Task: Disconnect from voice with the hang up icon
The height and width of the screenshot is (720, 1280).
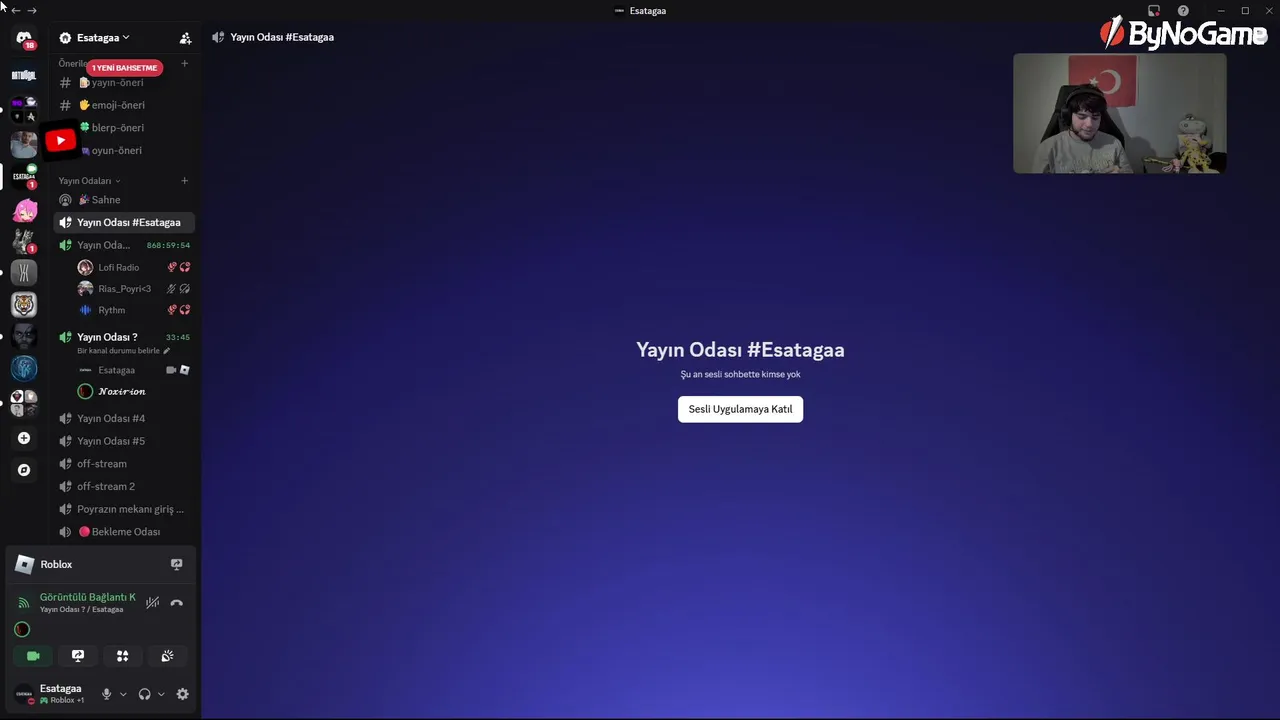Action: click(177, 603)
